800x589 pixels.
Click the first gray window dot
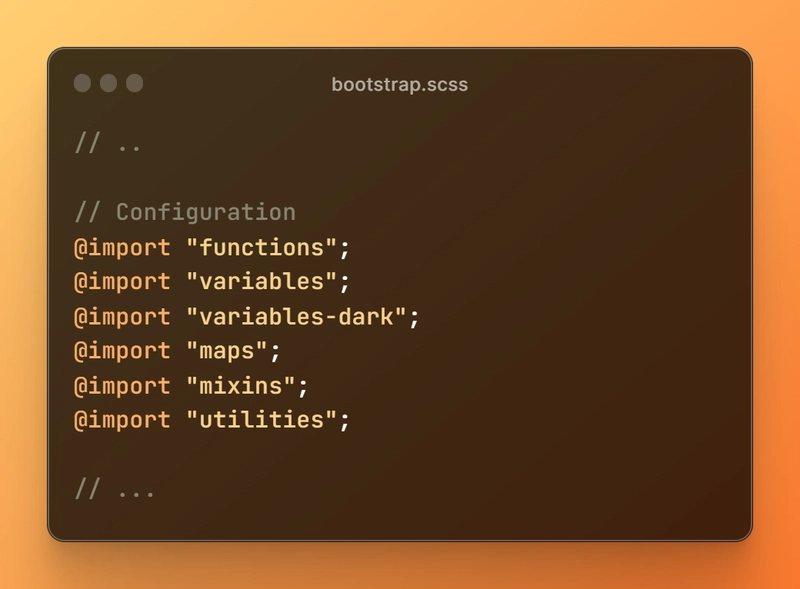pyautogui.click(x=82, y=83)
